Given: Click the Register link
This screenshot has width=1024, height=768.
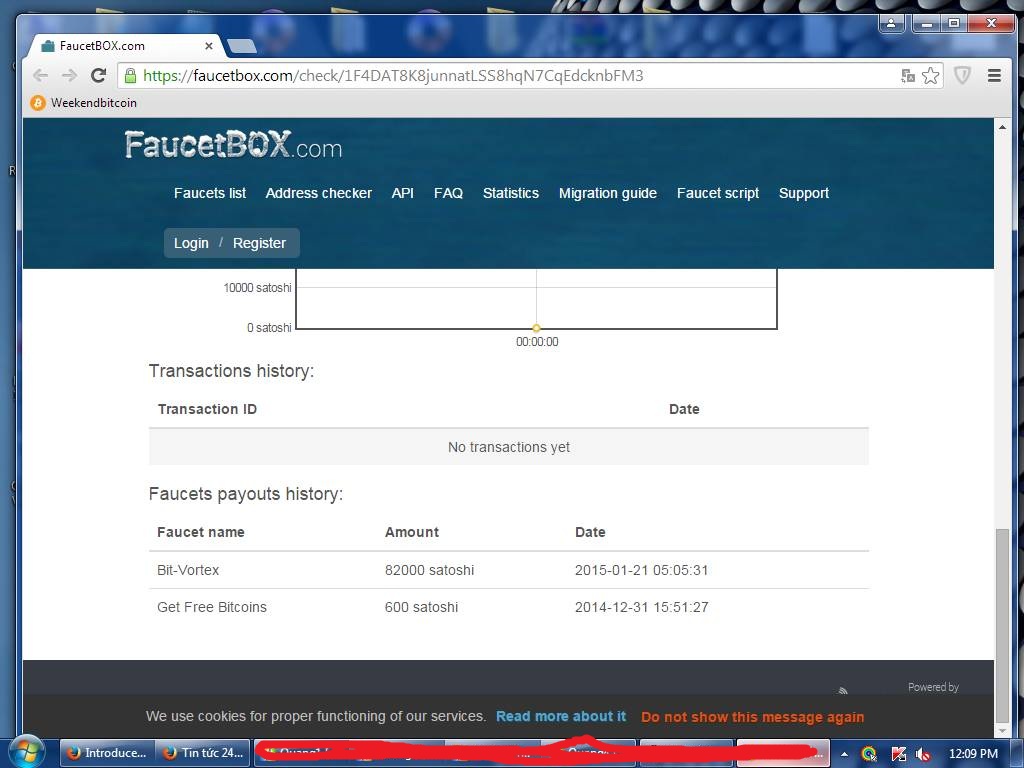Looking at the screenshot, I should pos(259,243).
